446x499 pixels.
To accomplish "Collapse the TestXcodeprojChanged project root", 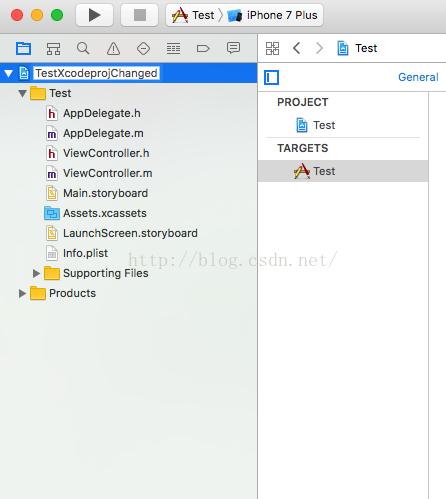I will (x=9, y=73).
